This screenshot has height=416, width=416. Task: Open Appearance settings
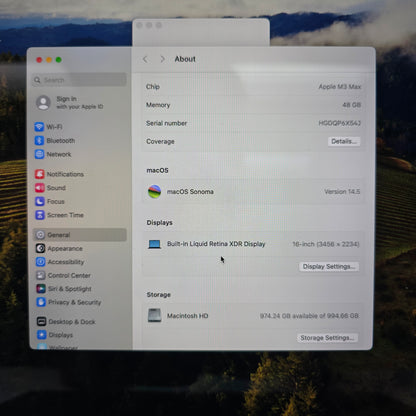pos(59,248)
